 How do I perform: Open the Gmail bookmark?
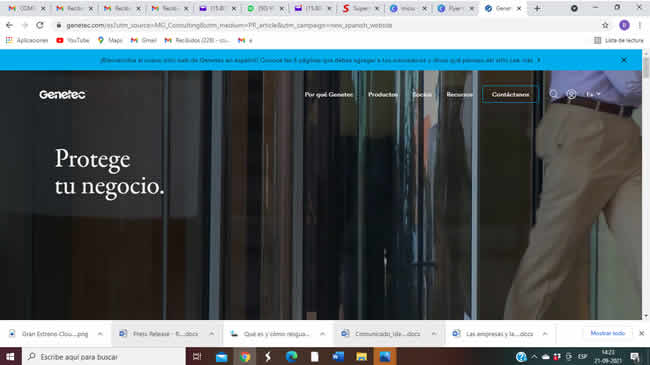click(x=144, y=40)
